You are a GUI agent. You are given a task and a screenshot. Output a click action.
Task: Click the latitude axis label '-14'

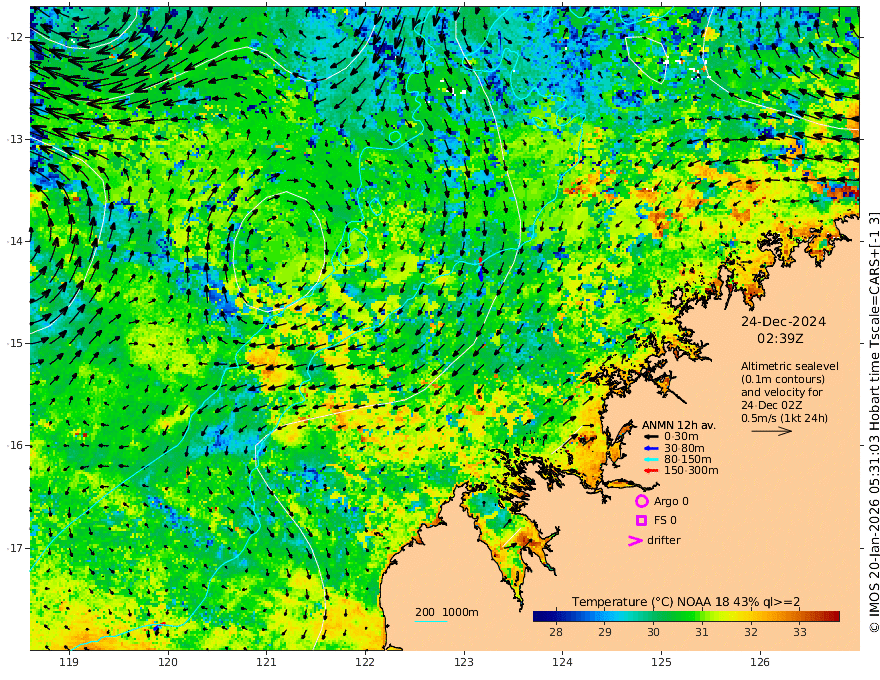point(15,241)
